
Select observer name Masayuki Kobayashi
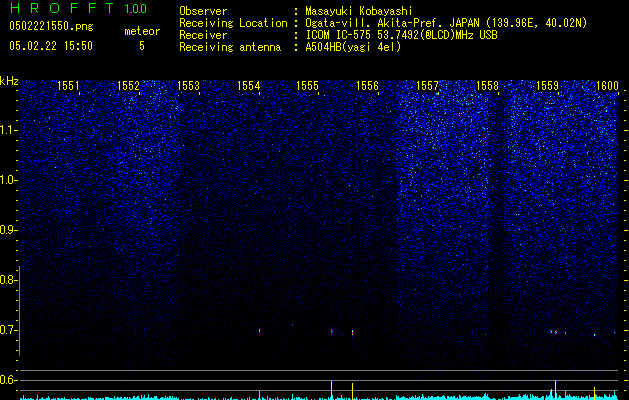(x=359, y=11)
